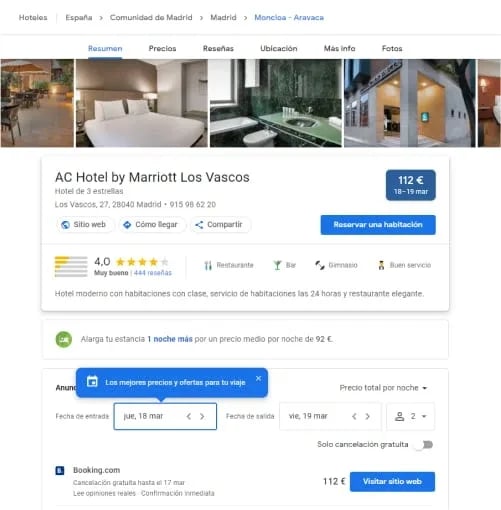Click the AC Hotel by Marriott Los Vascos title

152,177
